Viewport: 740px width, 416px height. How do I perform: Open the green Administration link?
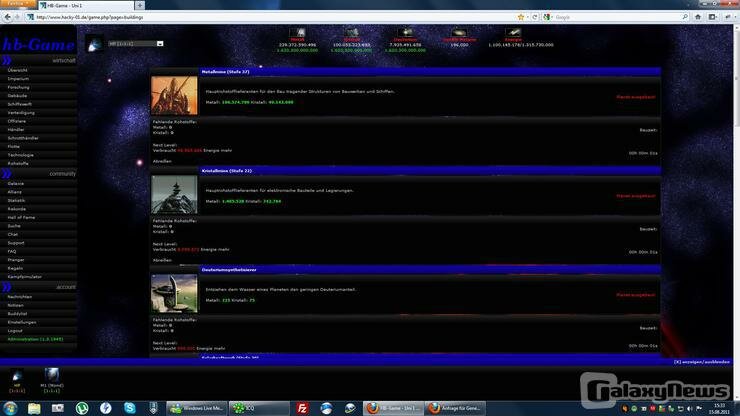pos(35,340)
